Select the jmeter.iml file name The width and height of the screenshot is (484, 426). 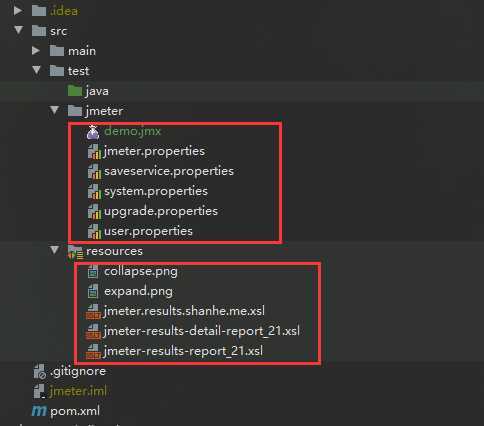(x=78, y=391)
